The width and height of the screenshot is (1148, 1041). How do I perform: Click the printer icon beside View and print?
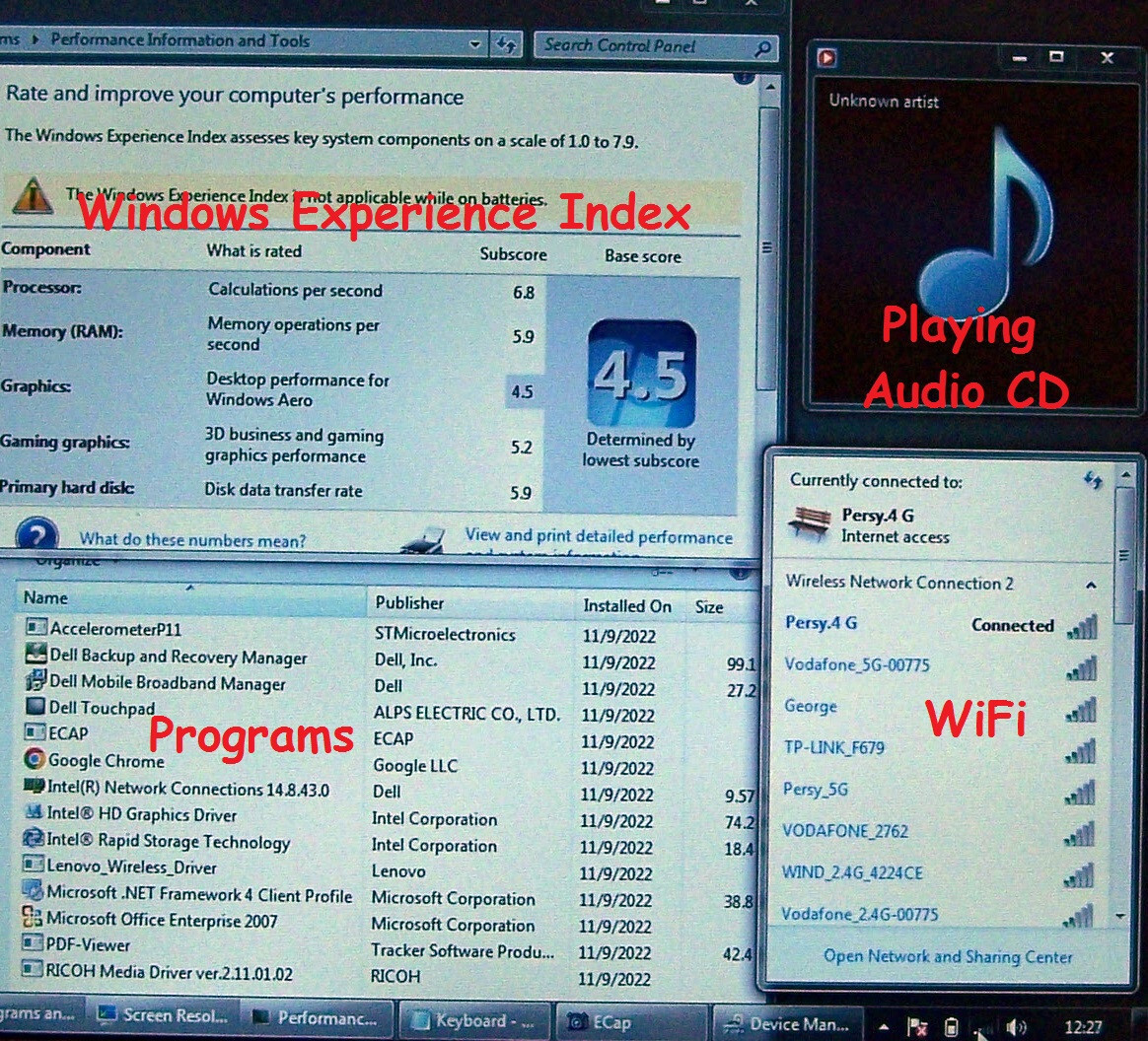424,540
